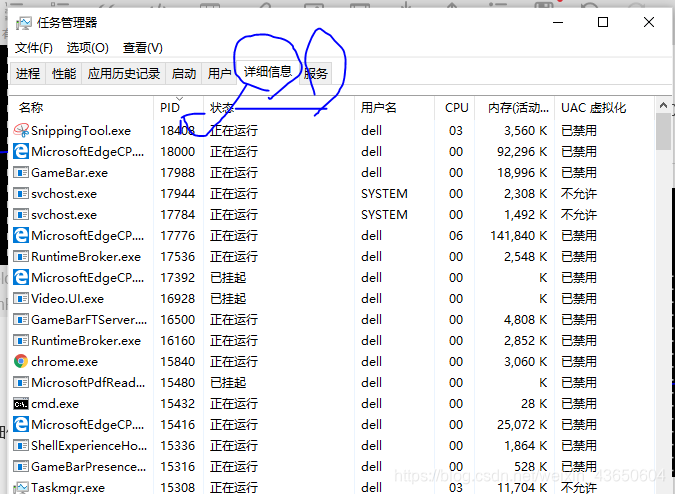Open the 选项(O) menu
Screen dimensions: 675x494
88,48
